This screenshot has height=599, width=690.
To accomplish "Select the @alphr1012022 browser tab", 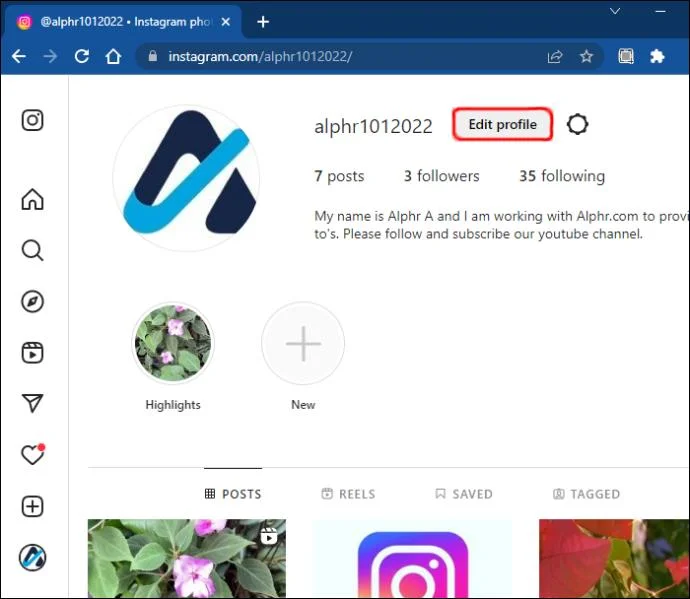I will point(123,22).
